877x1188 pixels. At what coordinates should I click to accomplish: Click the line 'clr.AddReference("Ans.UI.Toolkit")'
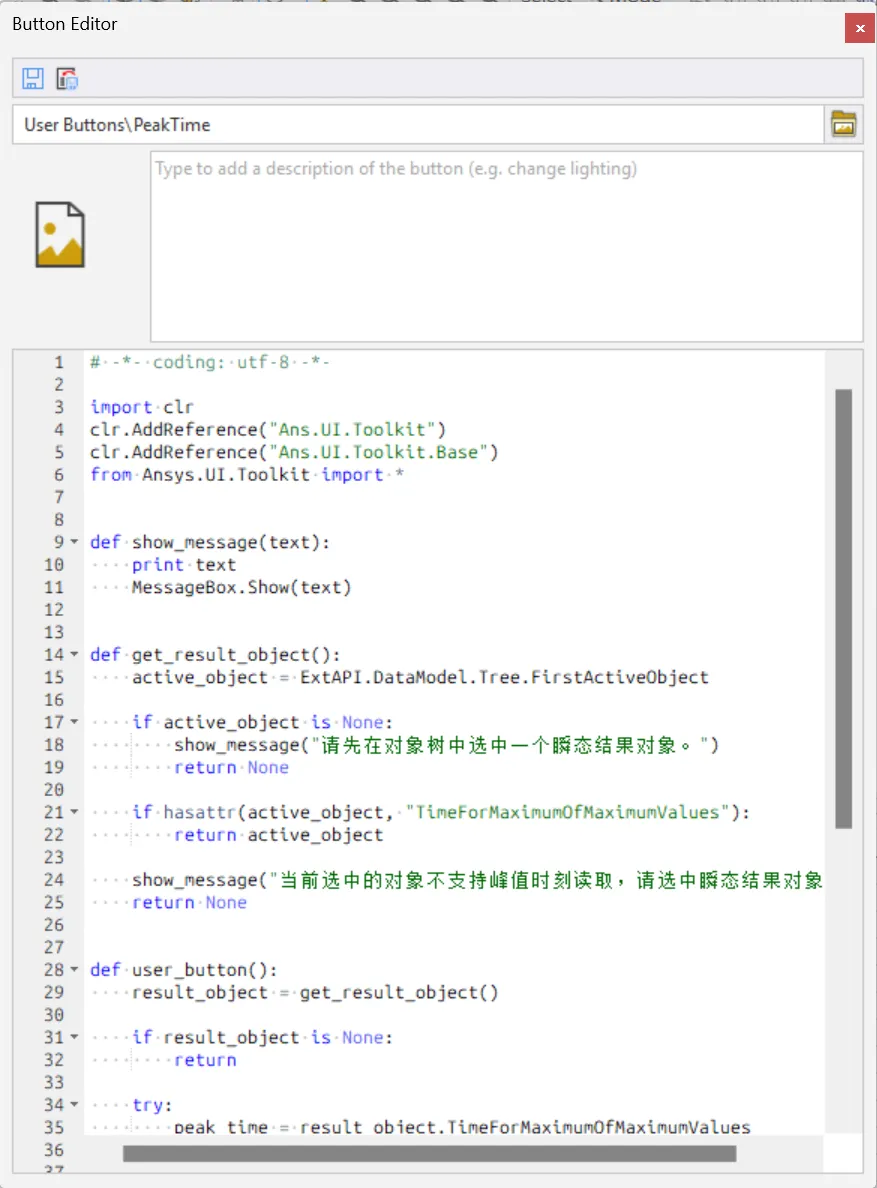[x=267, y=430]
